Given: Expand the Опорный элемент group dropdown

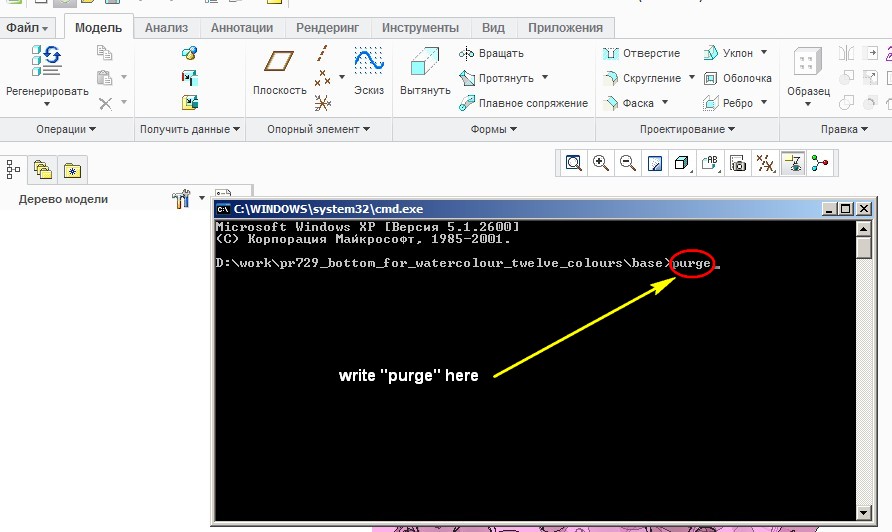Looking at the screenshot, I should tap(319, 129).
